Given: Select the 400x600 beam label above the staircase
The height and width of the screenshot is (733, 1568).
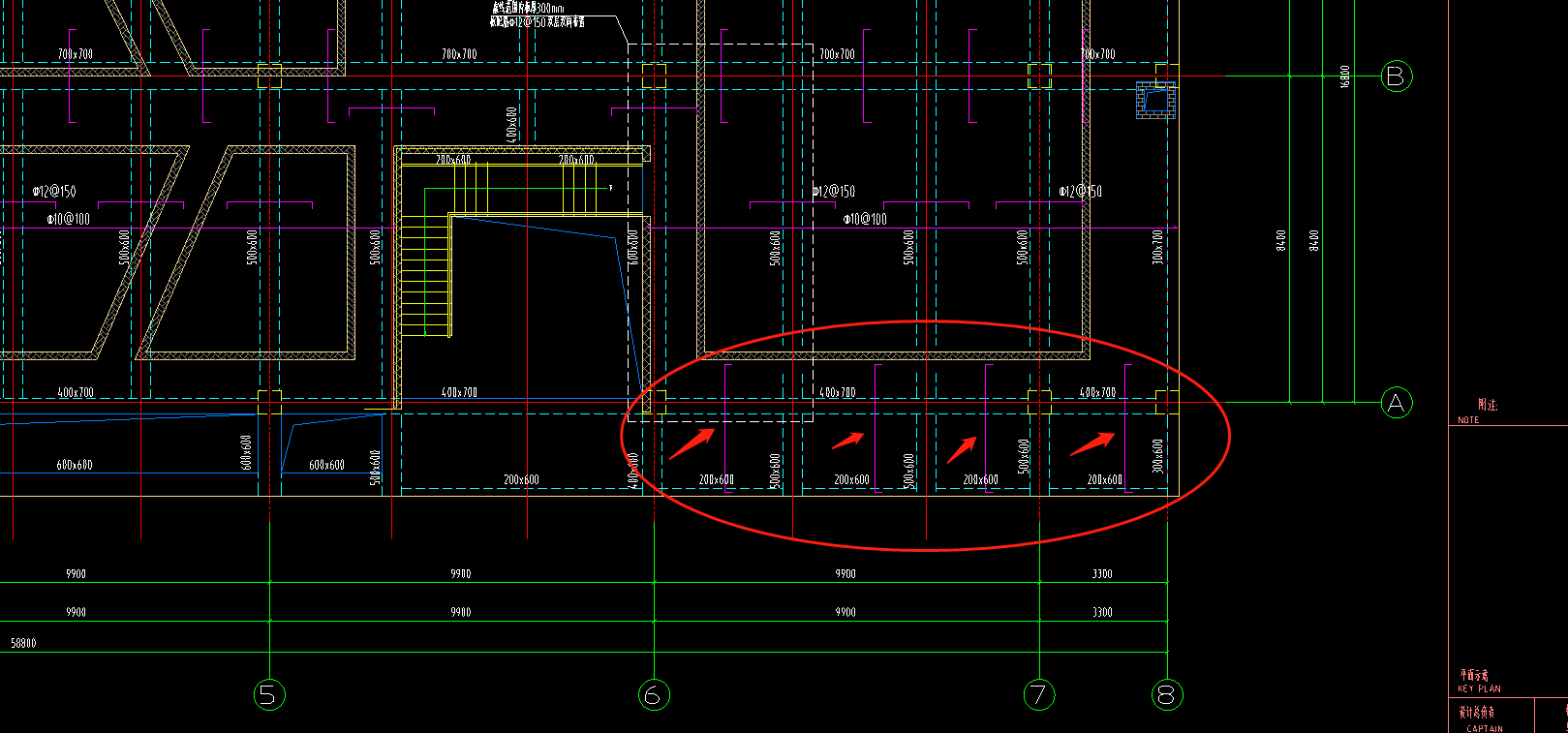Looking at the screenshot, I should (x=511, y=125).
